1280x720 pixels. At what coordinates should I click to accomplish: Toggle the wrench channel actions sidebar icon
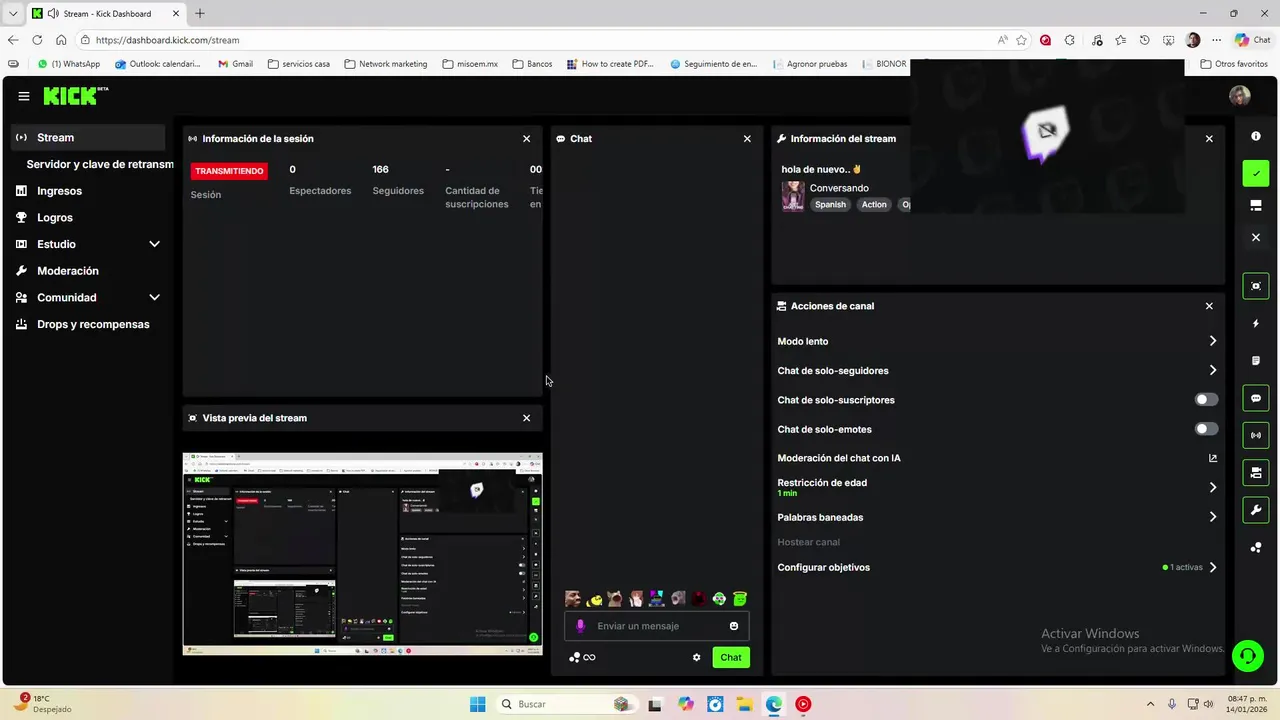(x=1256, y=510)
